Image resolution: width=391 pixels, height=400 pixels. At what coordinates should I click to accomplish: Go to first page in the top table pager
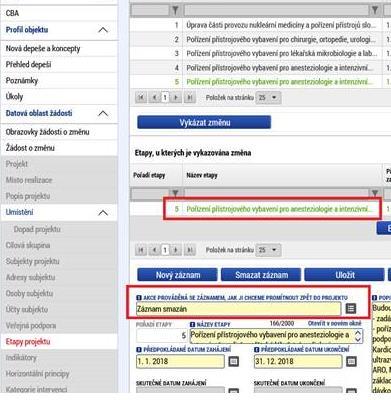141,98
